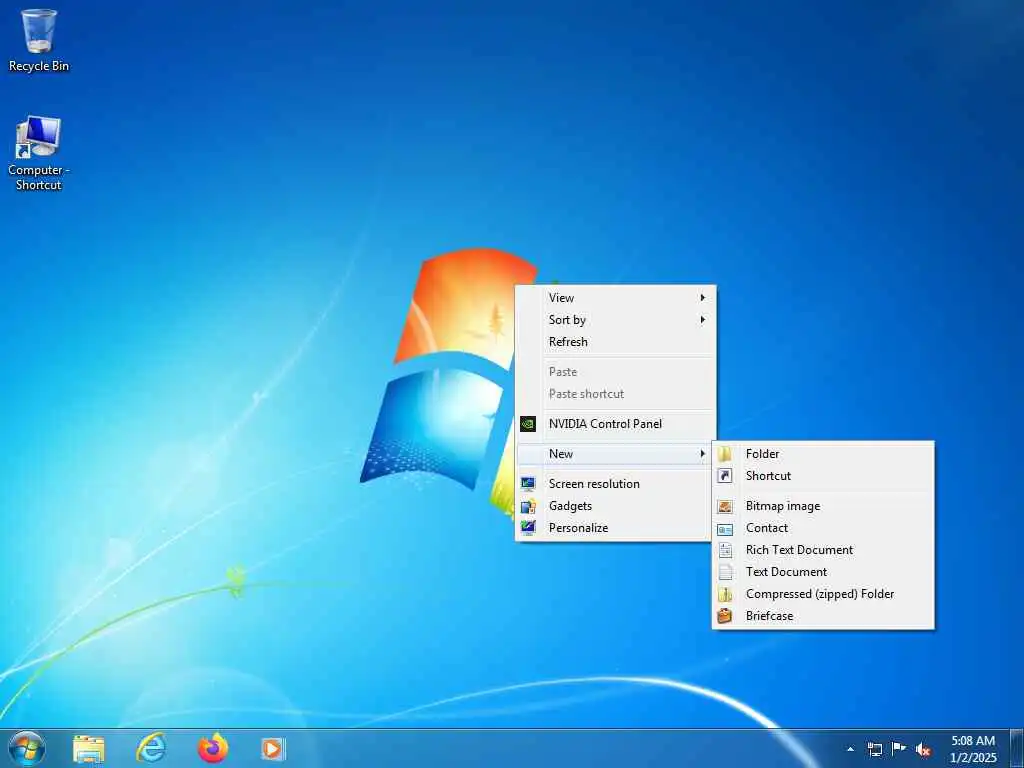Click the Shortcut arrow icon in the submenu

(725, 476)
